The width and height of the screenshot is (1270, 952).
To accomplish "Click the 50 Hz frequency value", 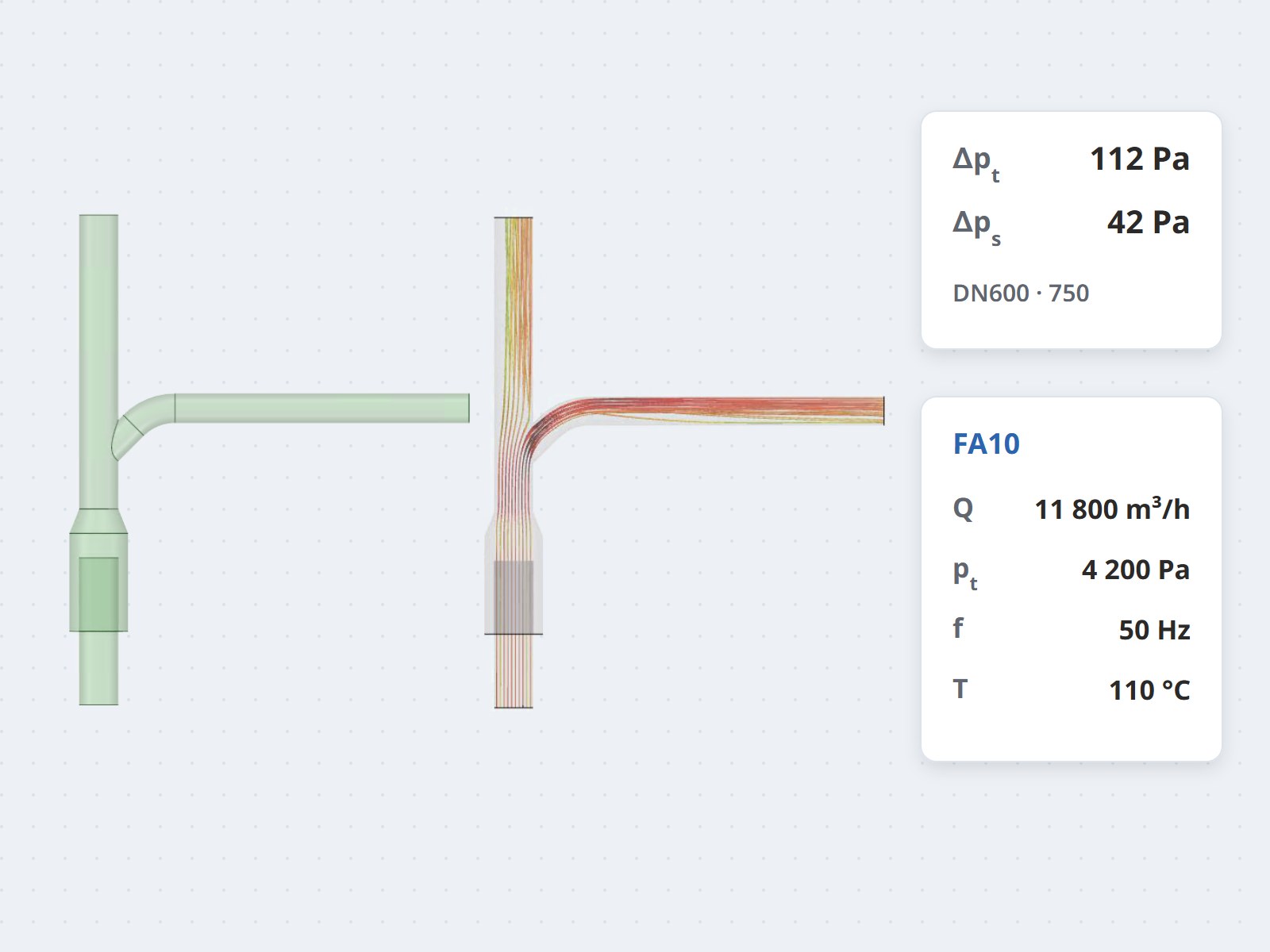I will click(1155, 630).
